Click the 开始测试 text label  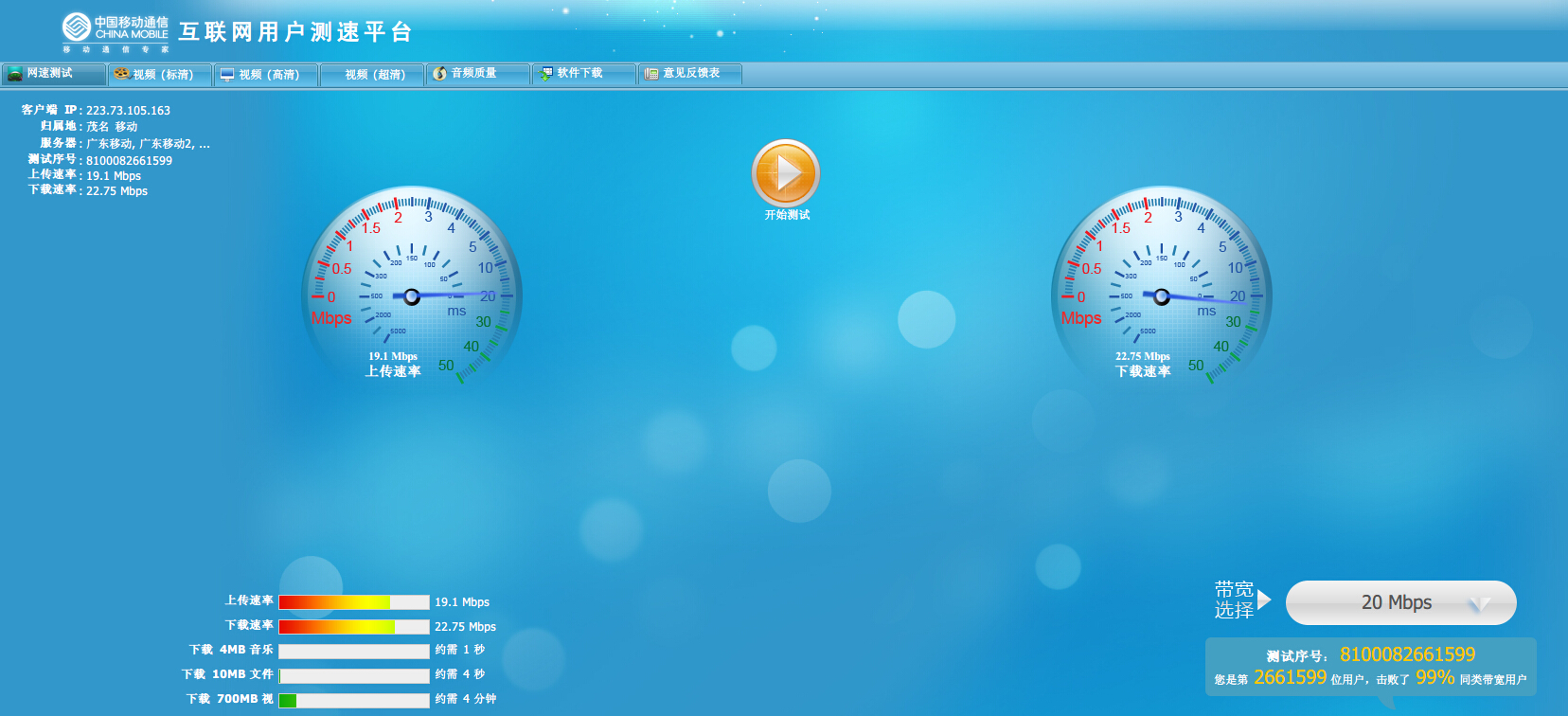point(787,215)
